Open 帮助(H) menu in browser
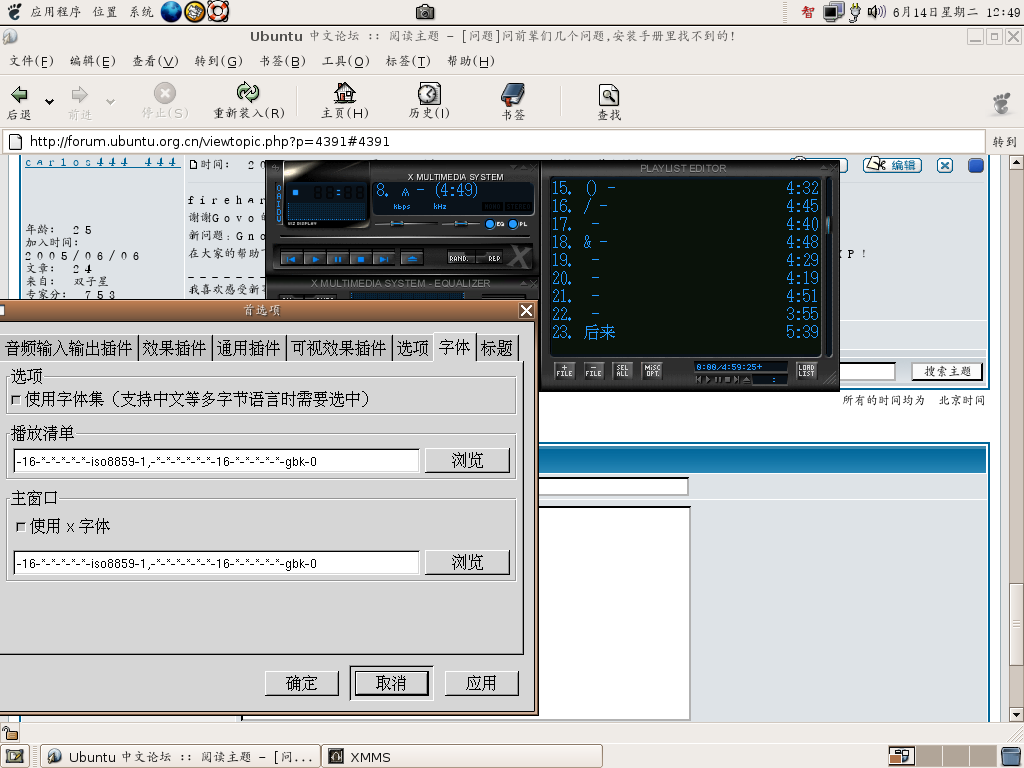Image resolution: width=1024 pixels, height=768 pixels. tap(470, 61)
